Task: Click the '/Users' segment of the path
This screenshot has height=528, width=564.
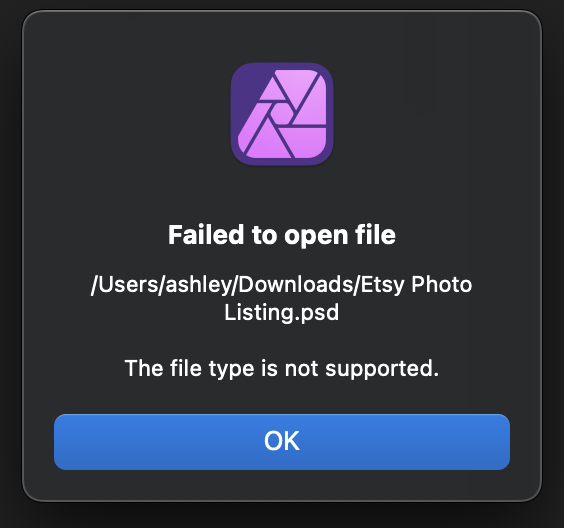Action: click(x=124, y=285)
